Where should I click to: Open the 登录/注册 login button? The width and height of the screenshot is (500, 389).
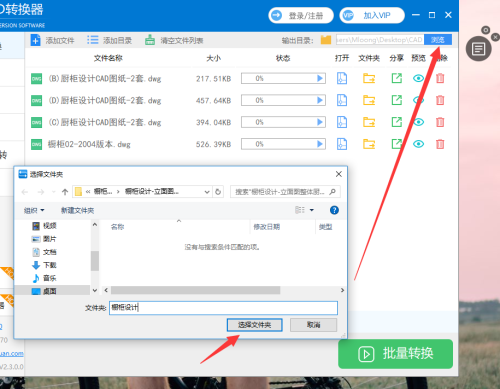(x=301, y=15)
